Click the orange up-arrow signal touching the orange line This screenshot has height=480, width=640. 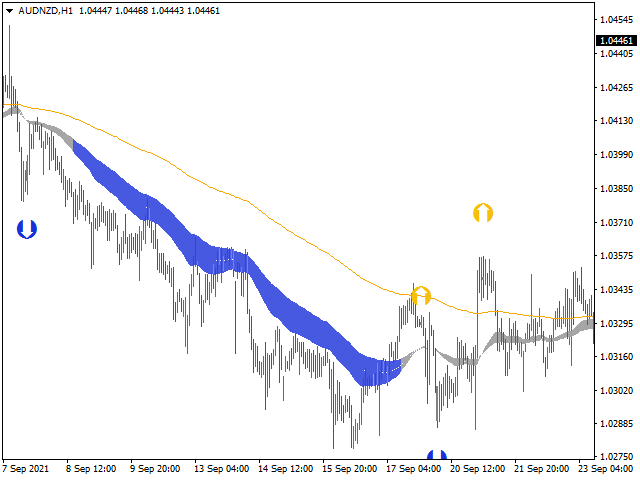click(421, 296)
